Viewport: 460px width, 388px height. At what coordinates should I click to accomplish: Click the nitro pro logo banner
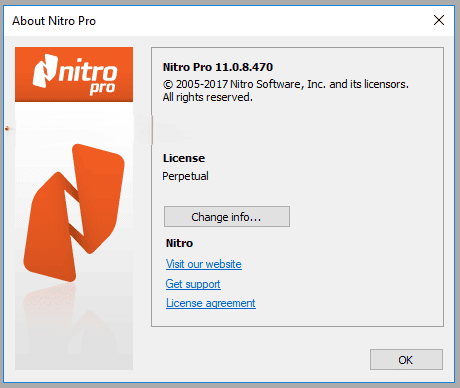[74, 74]
